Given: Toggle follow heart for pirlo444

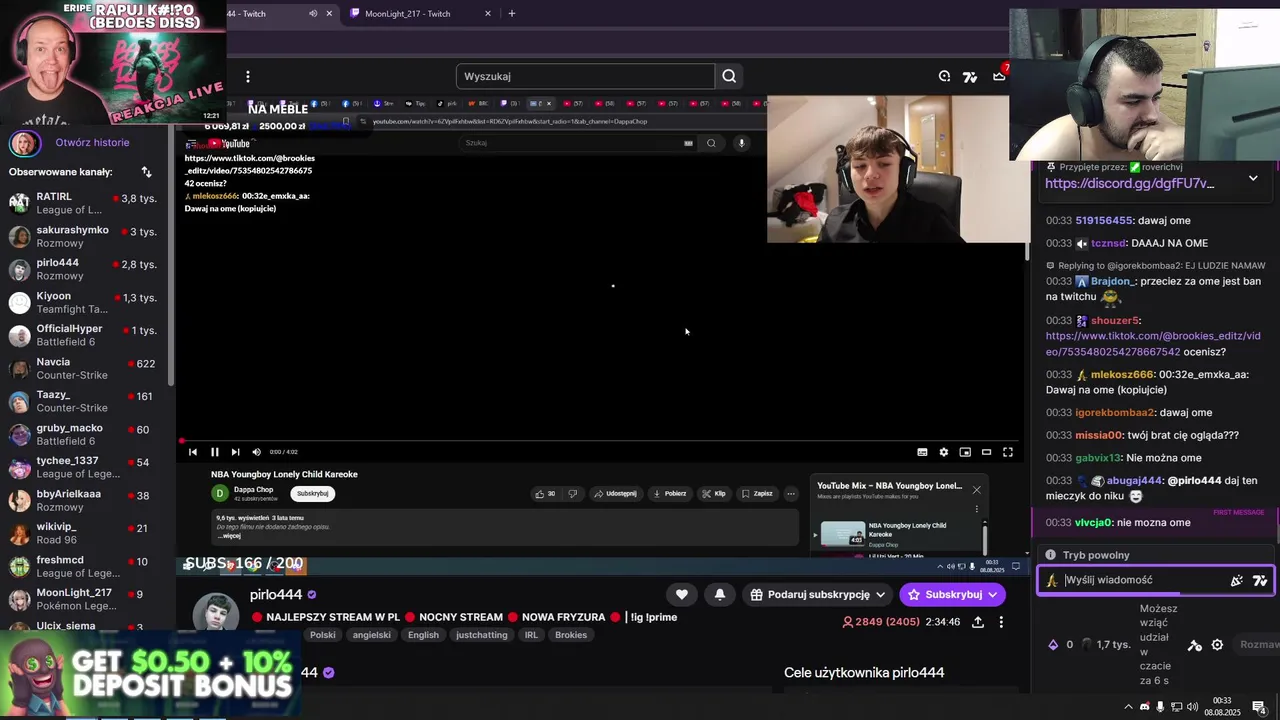Looking at the screenshot, I should [x=682, y=594].
